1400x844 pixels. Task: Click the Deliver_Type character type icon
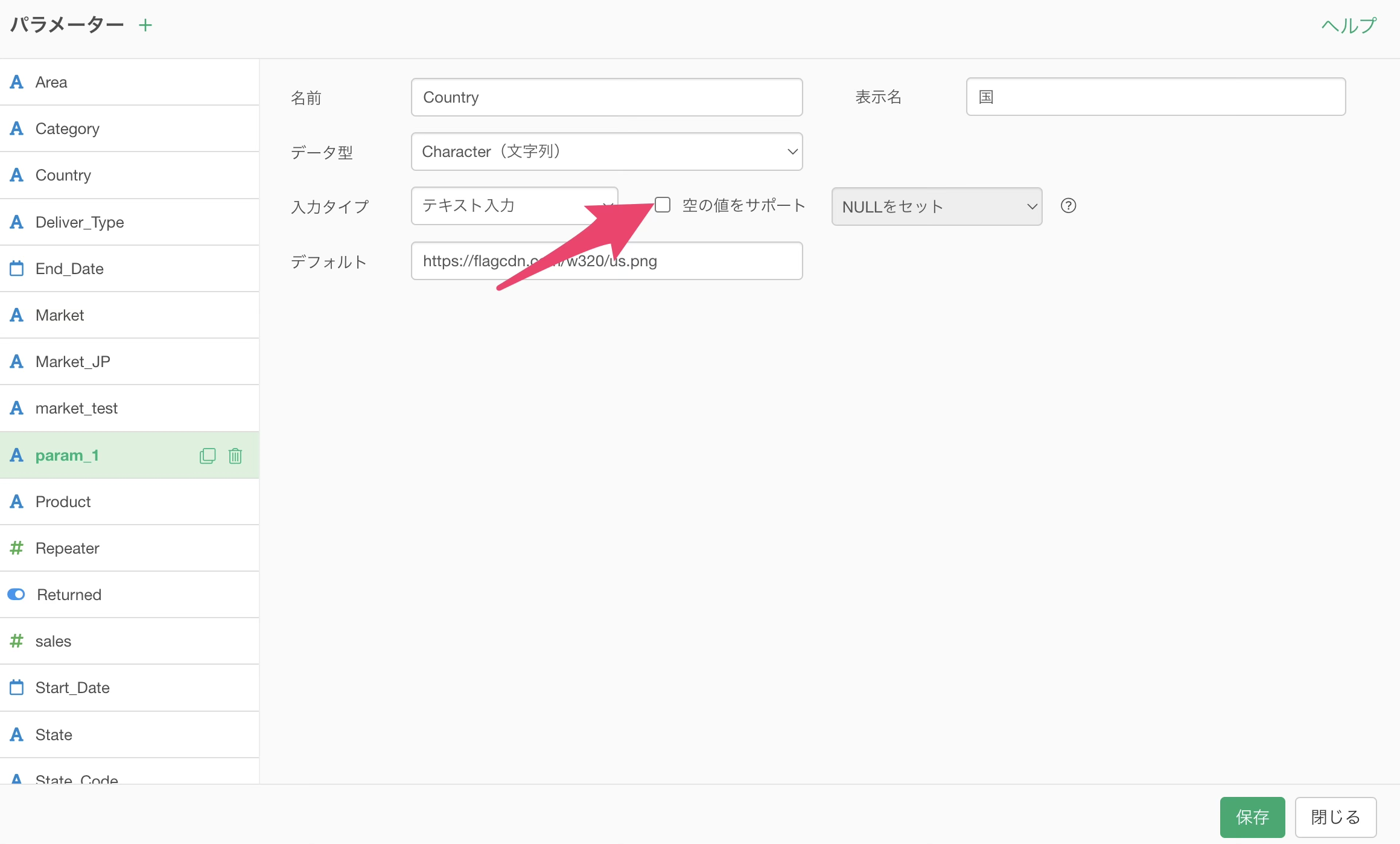point(17,222)
